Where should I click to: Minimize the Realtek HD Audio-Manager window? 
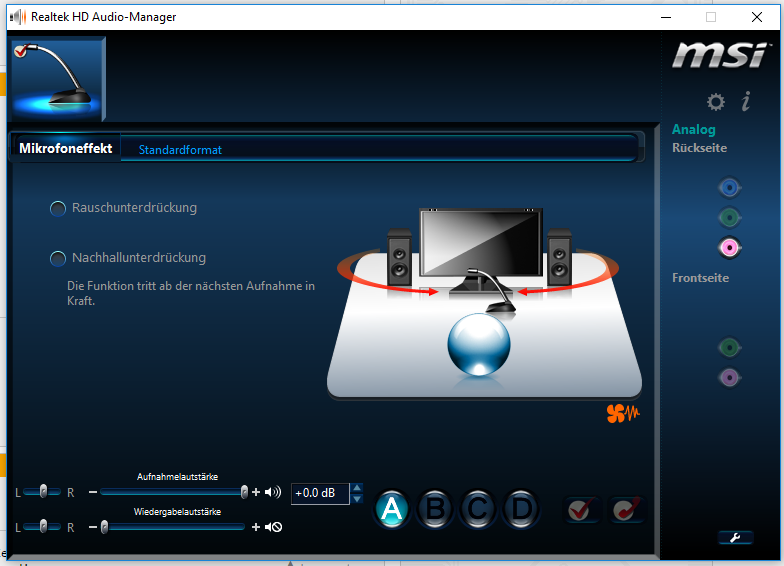(666, 17)
